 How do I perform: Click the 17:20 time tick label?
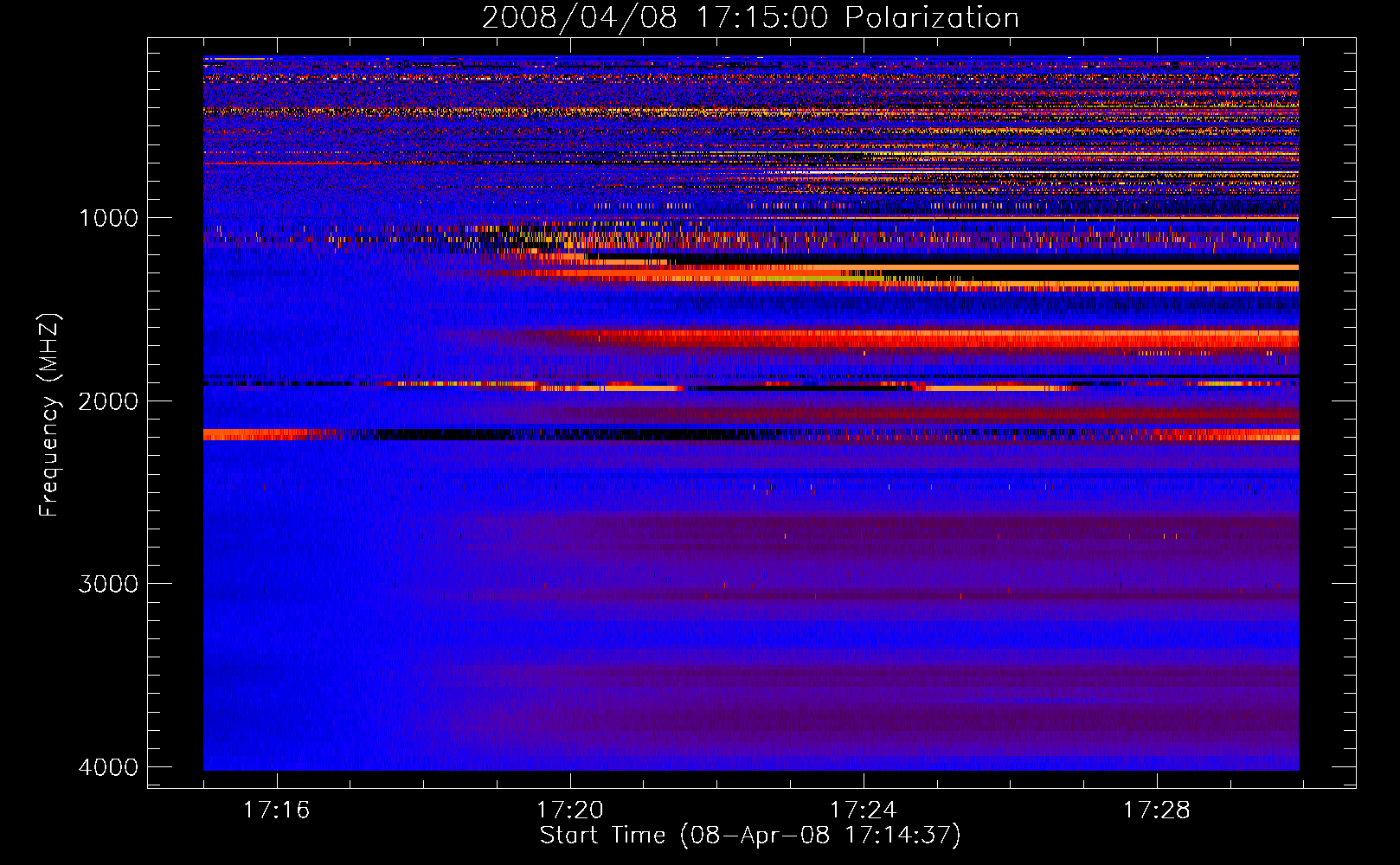coord(570,811)
